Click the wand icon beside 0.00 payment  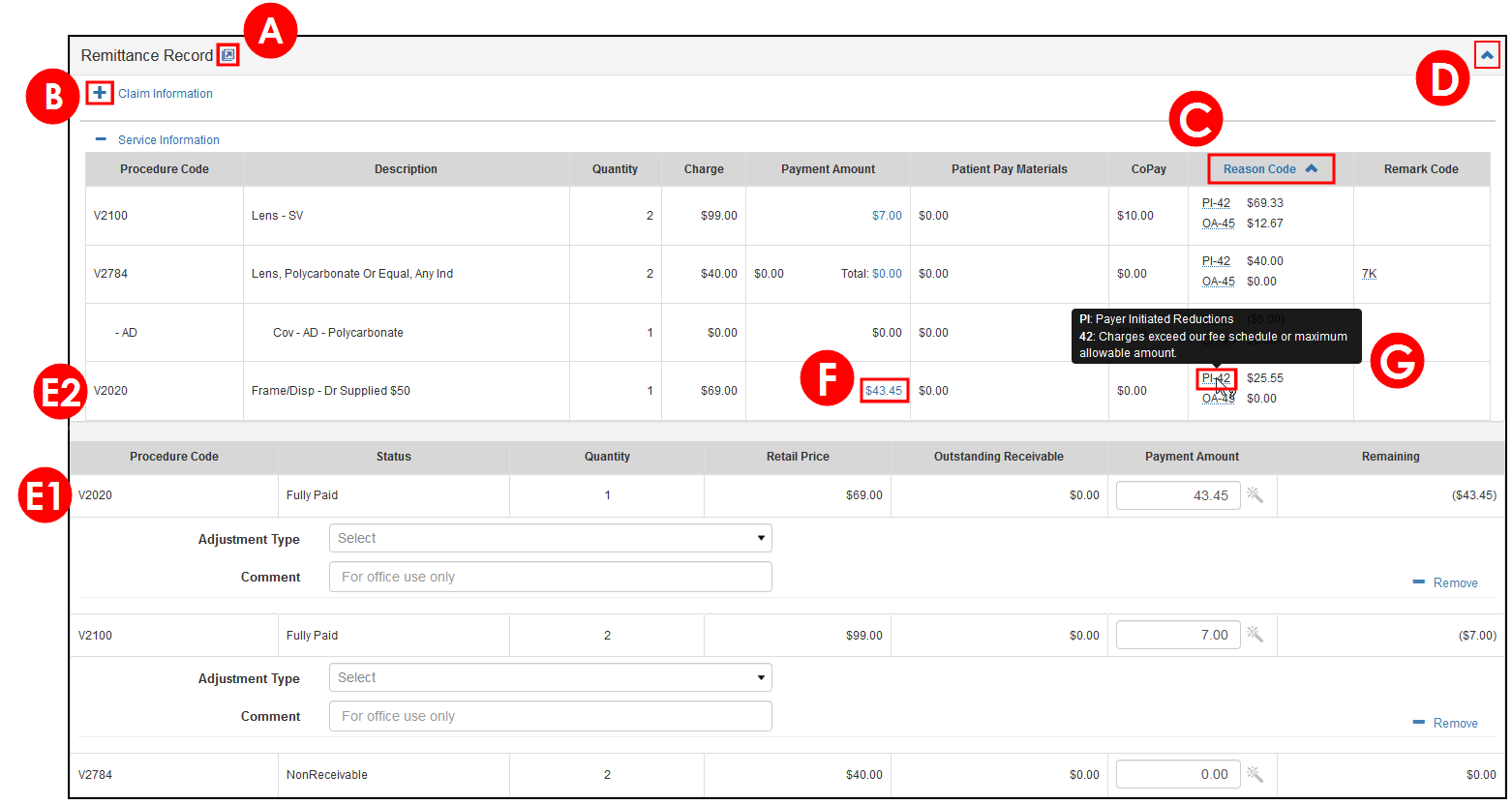pyautogui.click(x=1255, y=774)
